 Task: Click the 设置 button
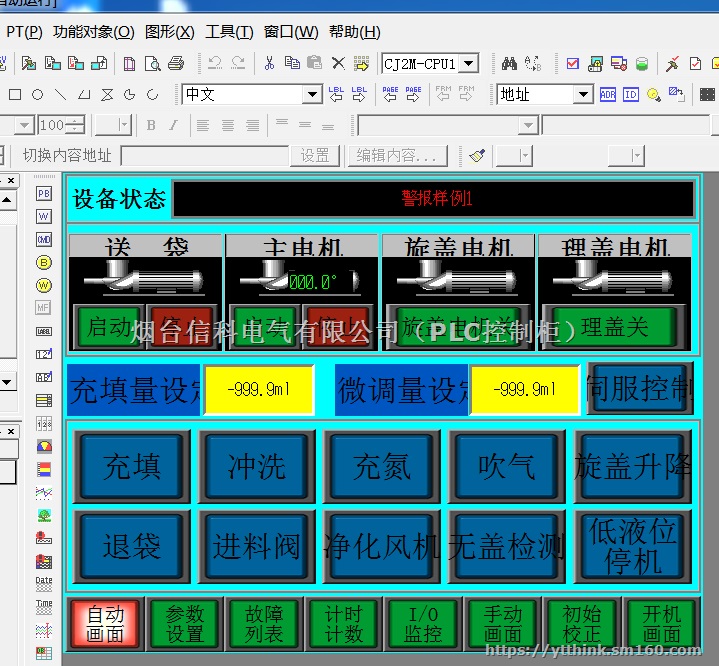pyautogui.click(x=315, y=156)
